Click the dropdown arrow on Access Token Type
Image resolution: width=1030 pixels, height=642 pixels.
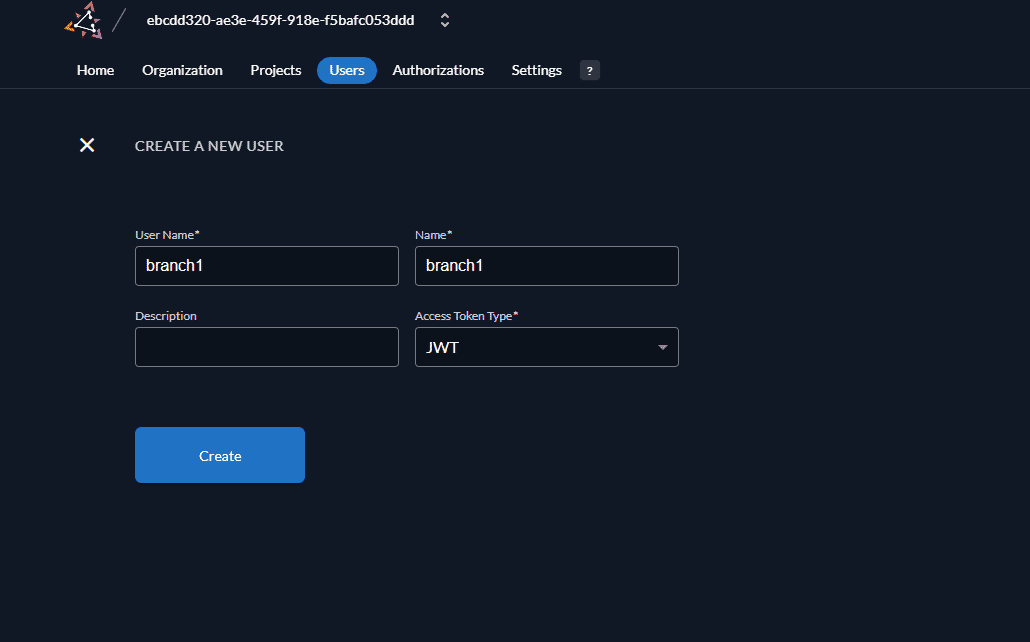pos(662,346)
